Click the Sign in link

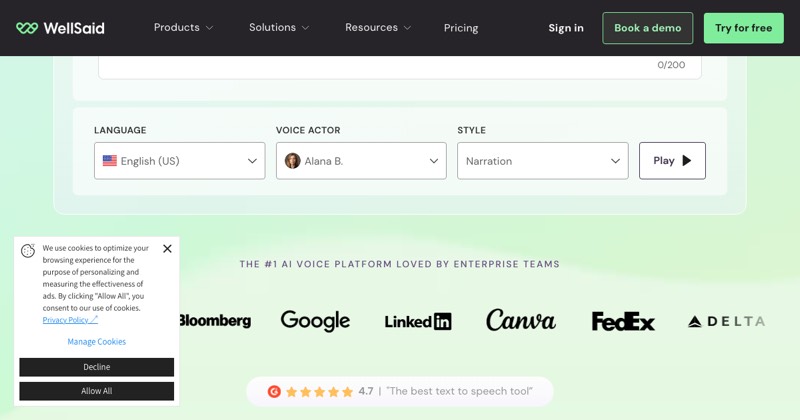click(566, 28)
